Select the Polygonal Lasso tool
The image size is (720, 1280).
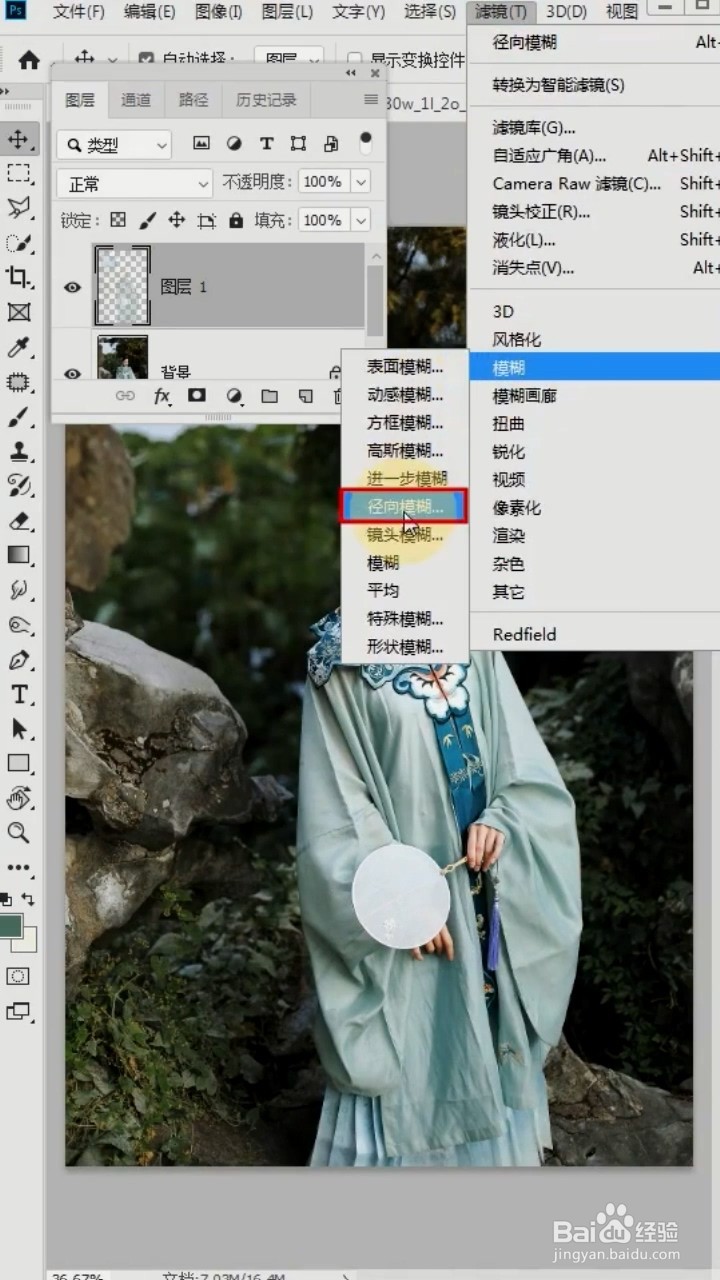click(19, 208)
